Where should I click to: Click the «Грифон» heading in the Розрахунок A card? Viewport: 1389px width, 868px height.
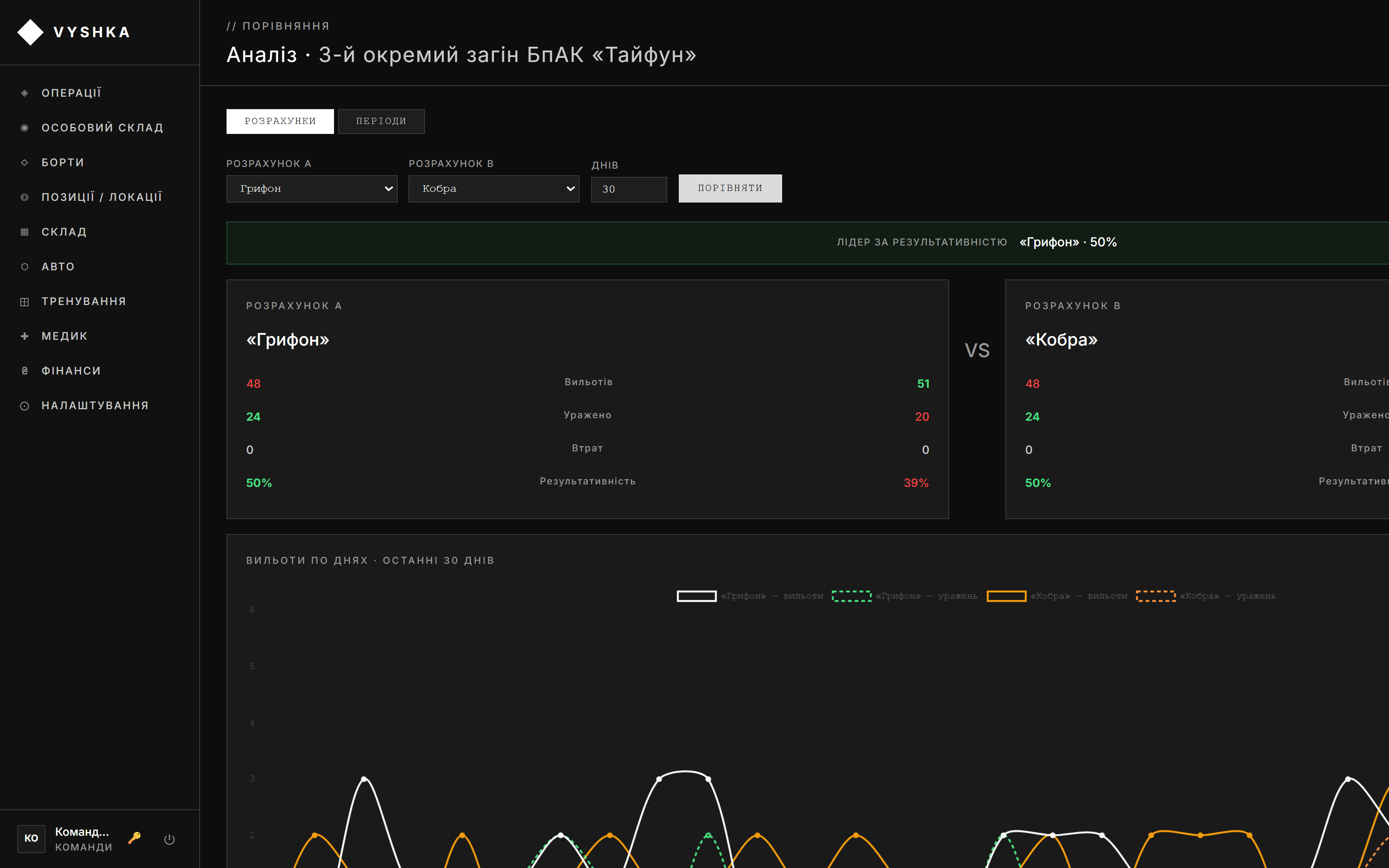click(288, 340)
